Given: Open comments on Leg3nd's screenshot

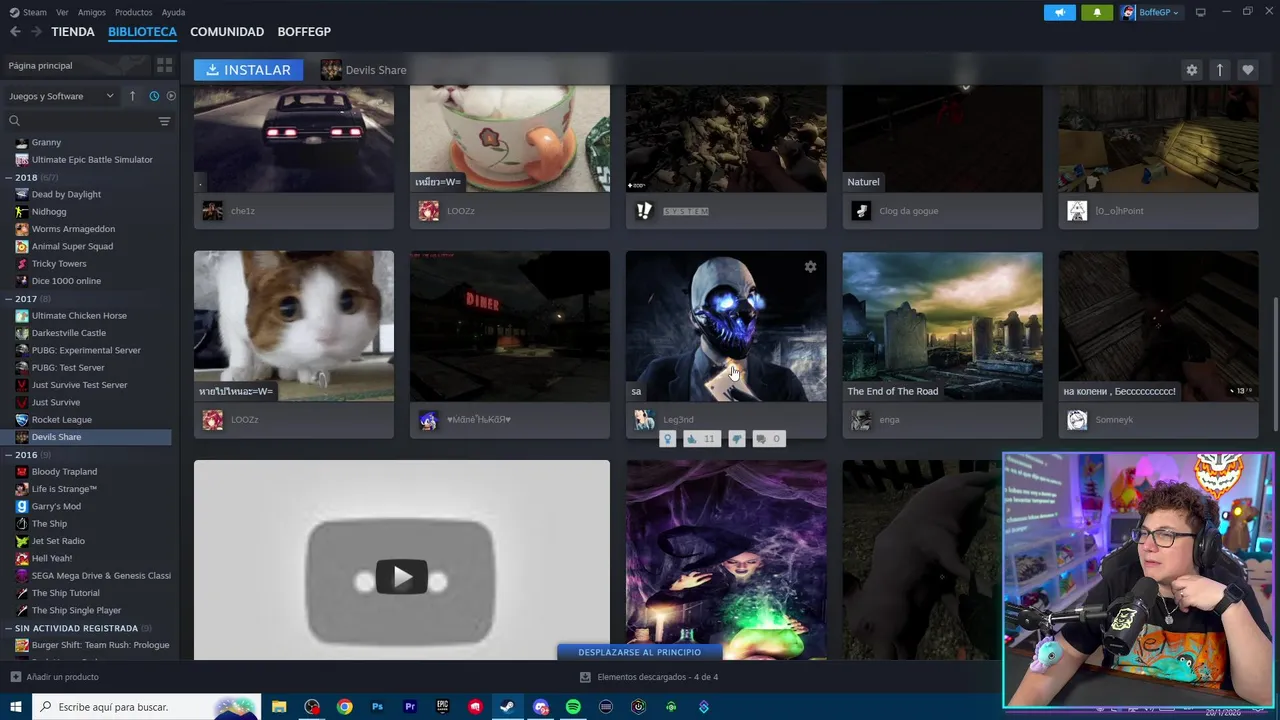Looking at the screenshot, I should [768, 438].
